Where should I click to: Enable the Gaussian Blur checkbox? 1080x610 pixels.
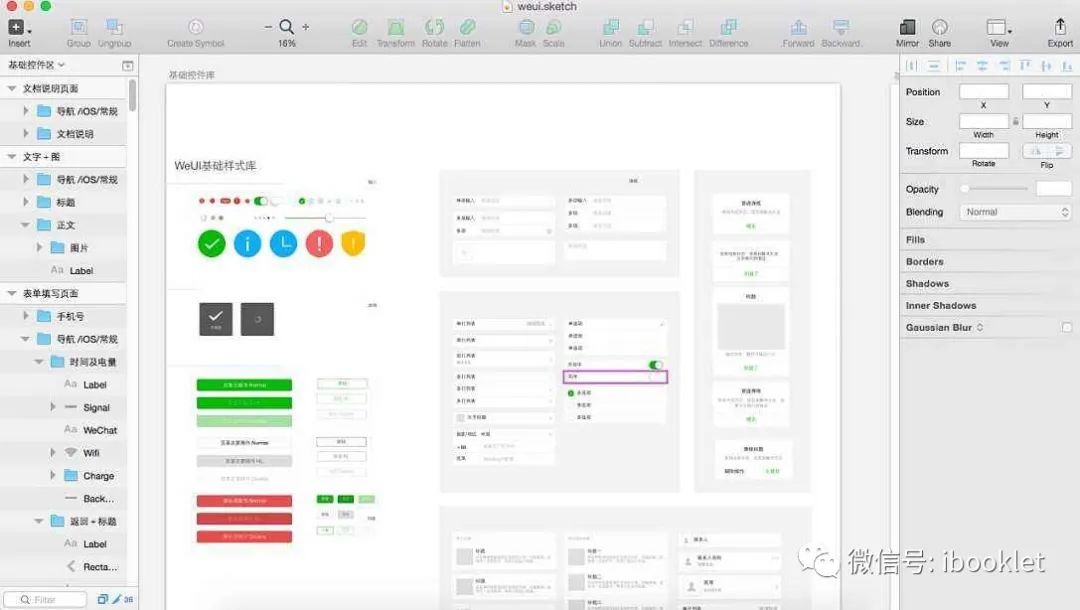click(x=1066, y=328)
